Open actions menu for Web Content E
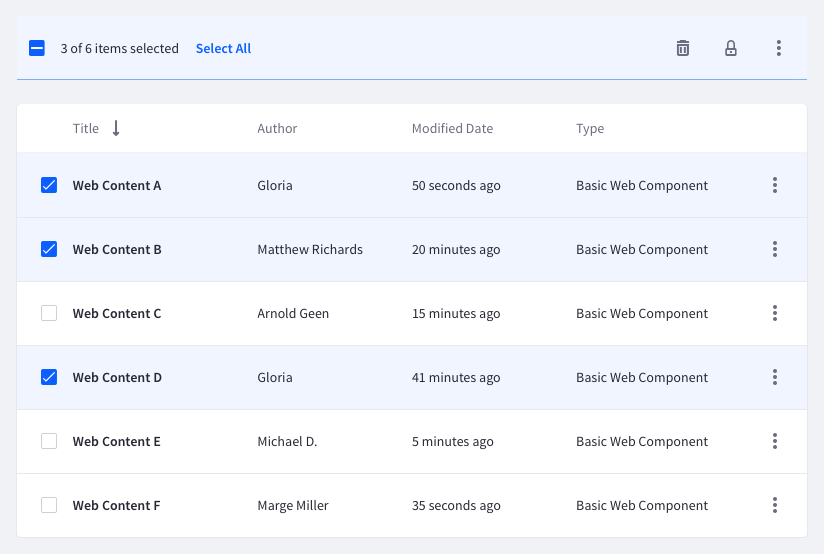Screen dimensions: 824x554 tap(775, 441)
